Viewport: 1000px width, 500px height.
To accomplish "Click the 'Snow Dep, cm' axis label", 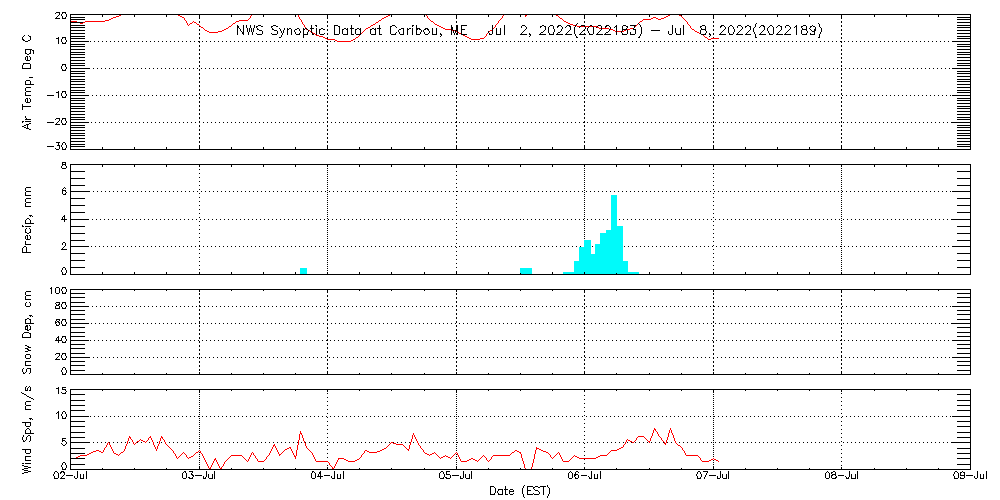I will tap(29, 332).
